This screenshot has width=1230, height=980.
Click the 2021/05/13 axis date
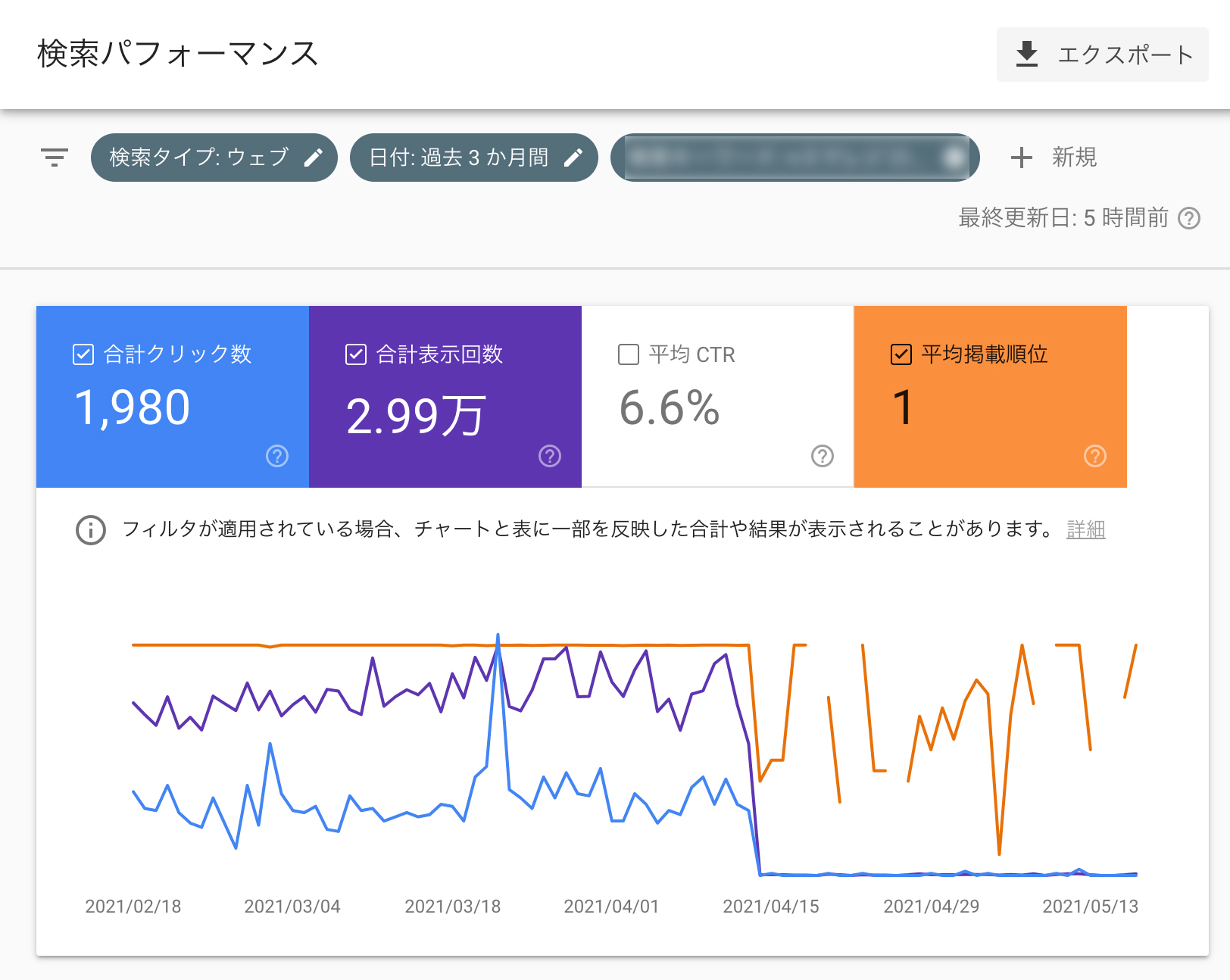click(x=1091, y=907)
